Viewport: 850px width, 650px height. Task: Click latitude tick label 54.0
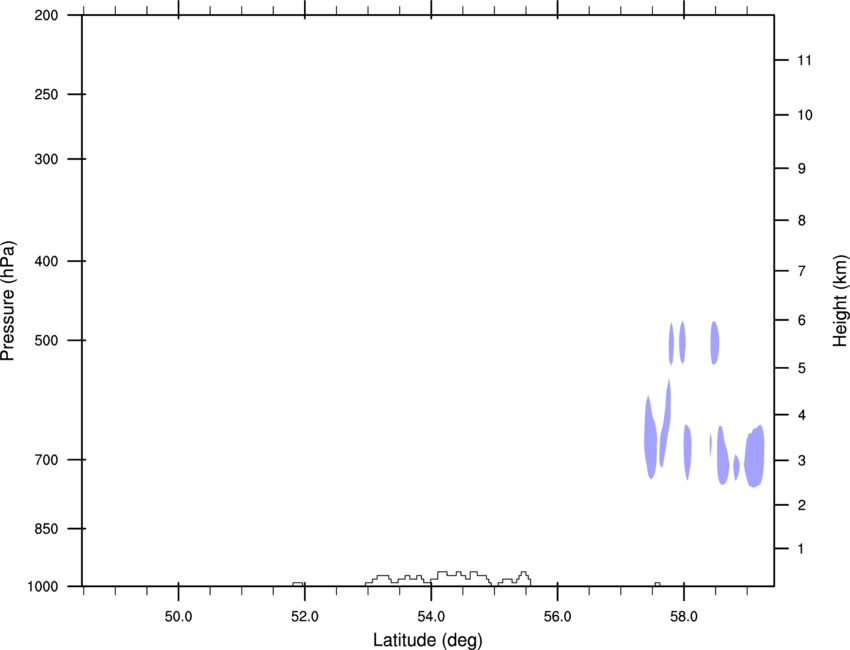coord(431,617)
